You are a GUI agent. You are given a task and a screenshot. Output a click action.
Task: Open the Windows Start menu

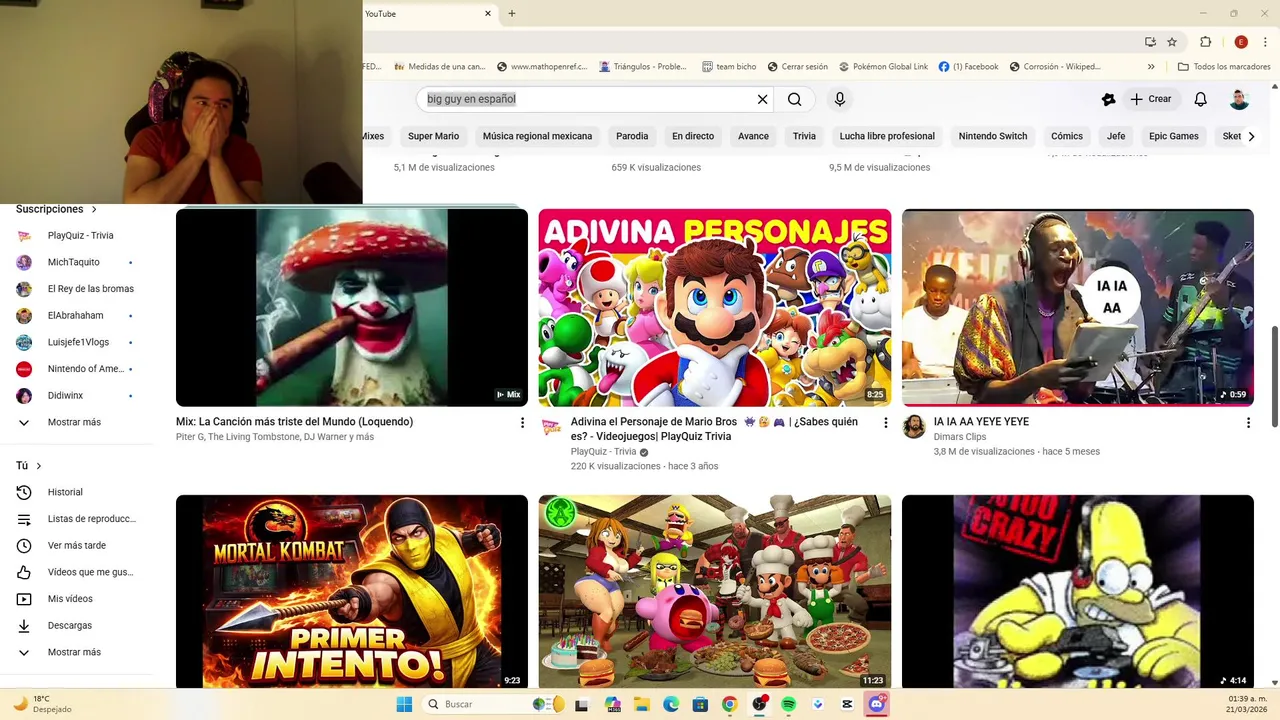[404, 704]
